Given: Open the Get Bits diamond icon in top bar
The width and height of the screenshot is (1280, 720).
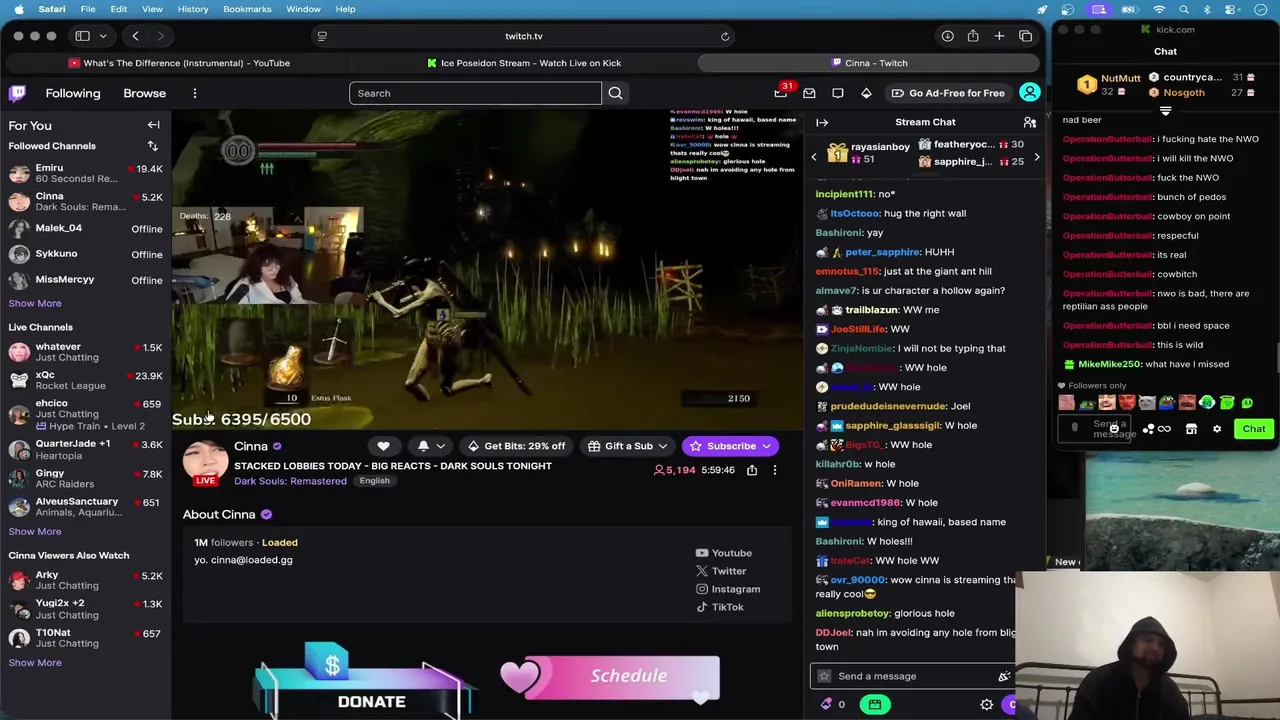Looking at the screenshot, I should click(866, 93).
